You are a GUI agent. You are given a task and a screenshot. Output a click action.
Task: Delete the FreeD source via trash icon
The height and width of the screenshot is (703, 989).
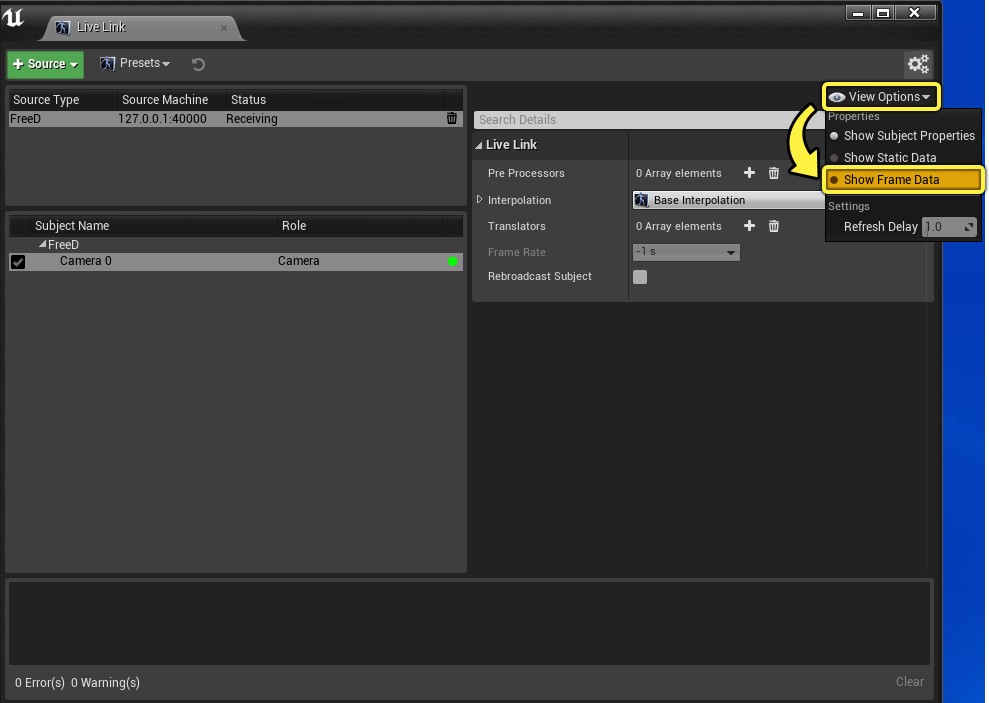(x=452, y=119)
